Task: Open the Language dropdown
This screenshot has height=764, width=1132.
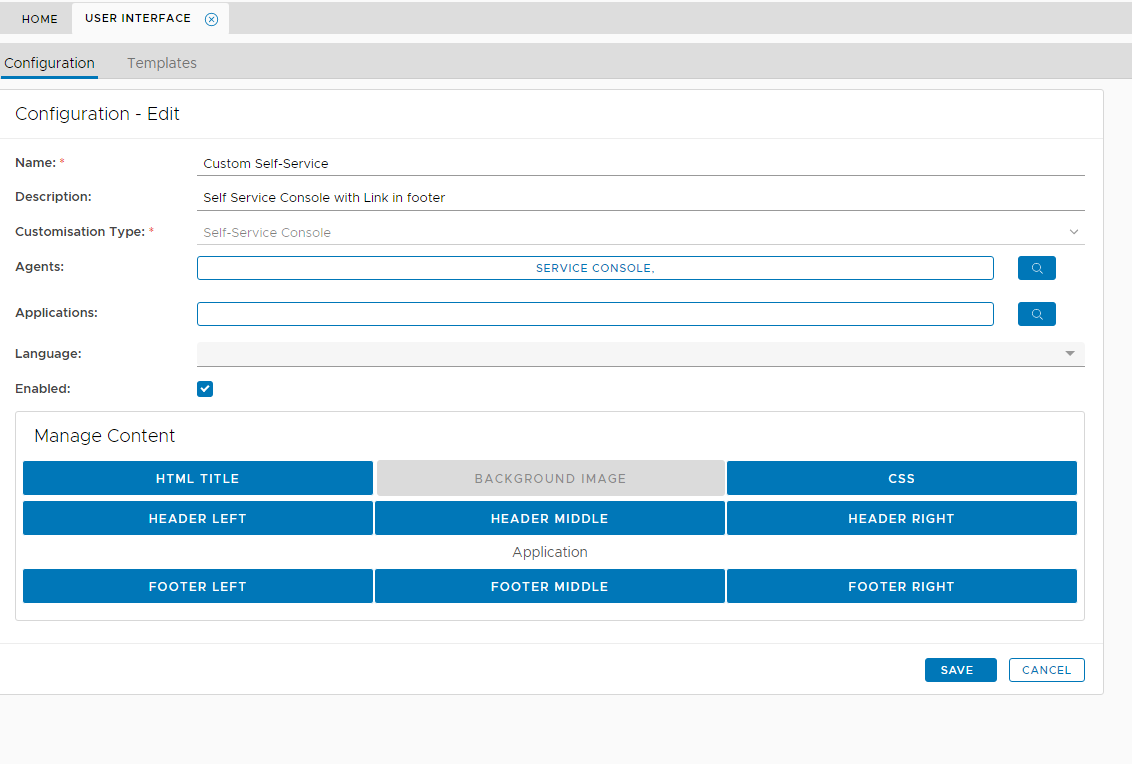Action: point(1069,354)
